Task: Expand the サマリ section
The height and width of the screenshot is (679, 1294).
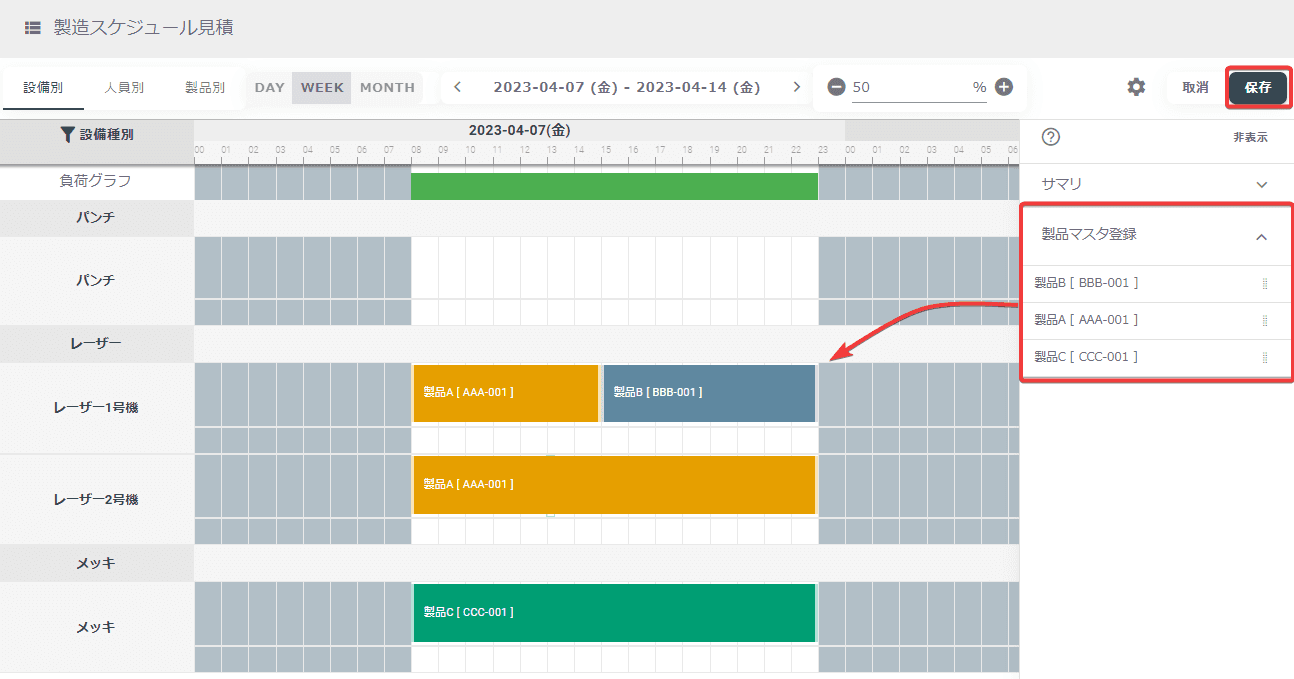Action: coord(1155,184)
